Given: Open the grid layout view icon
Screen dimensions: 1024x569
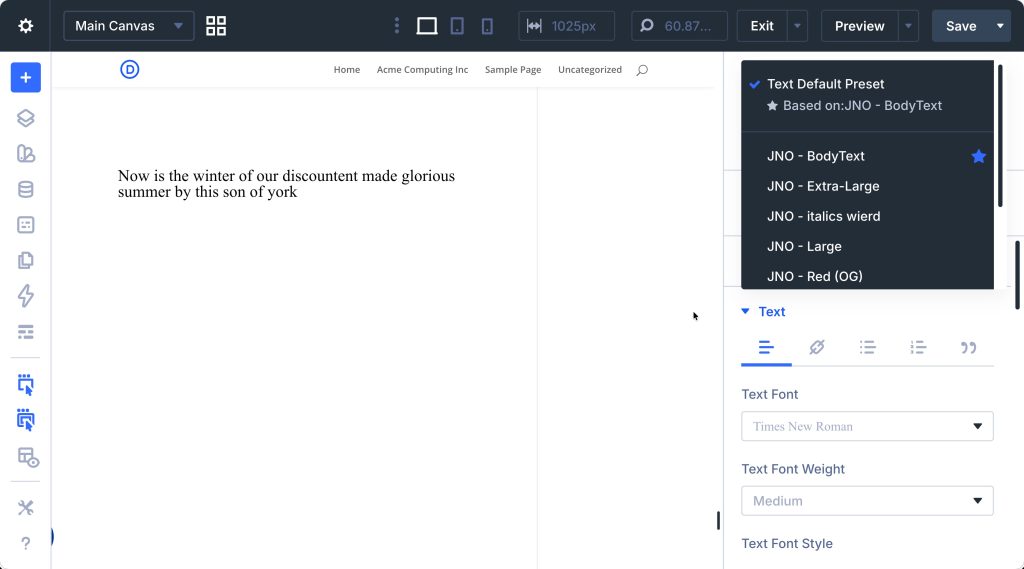Looking at the screenshot, I should click(216, 26).
